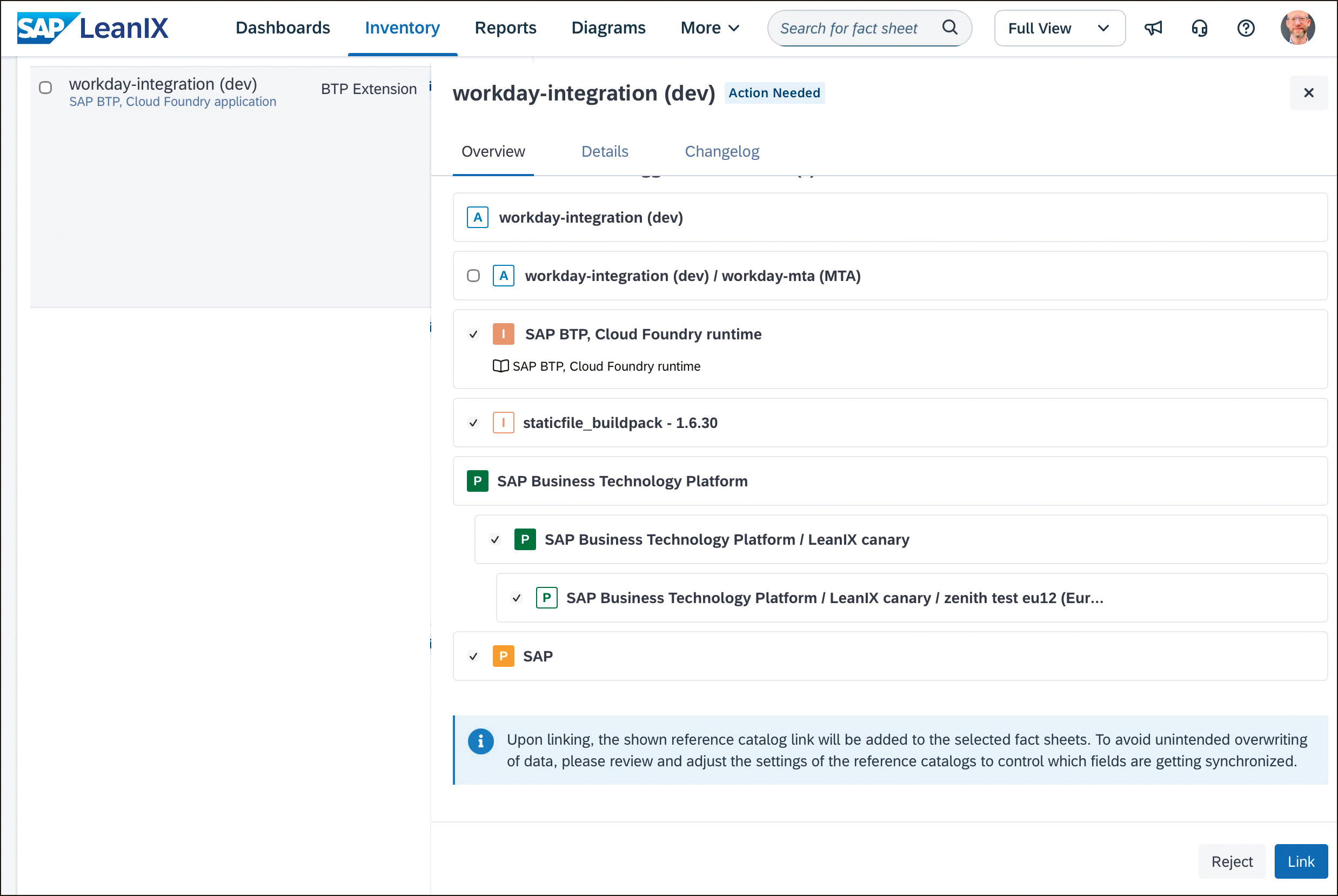The height and width of the screenshot is (896, 1338).
Task: Click SAP Business Technology Platform / LeanIX canary name
Action: tap(726, 539)
